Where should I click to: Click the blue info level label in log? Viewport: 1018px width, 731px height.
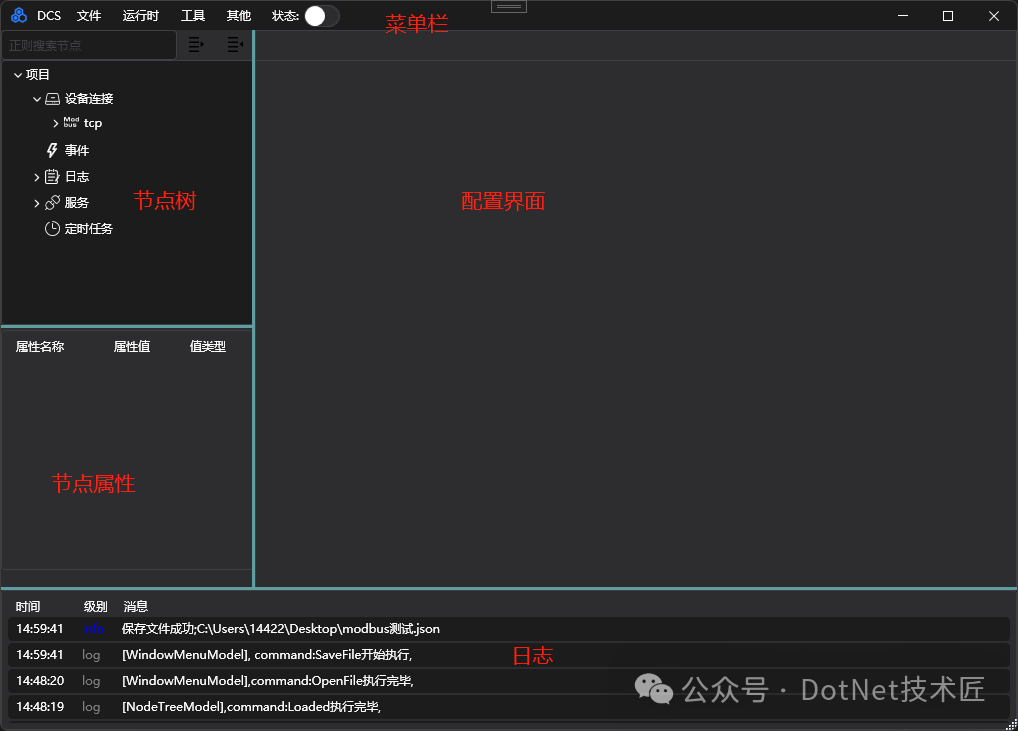tap(92, 629)
